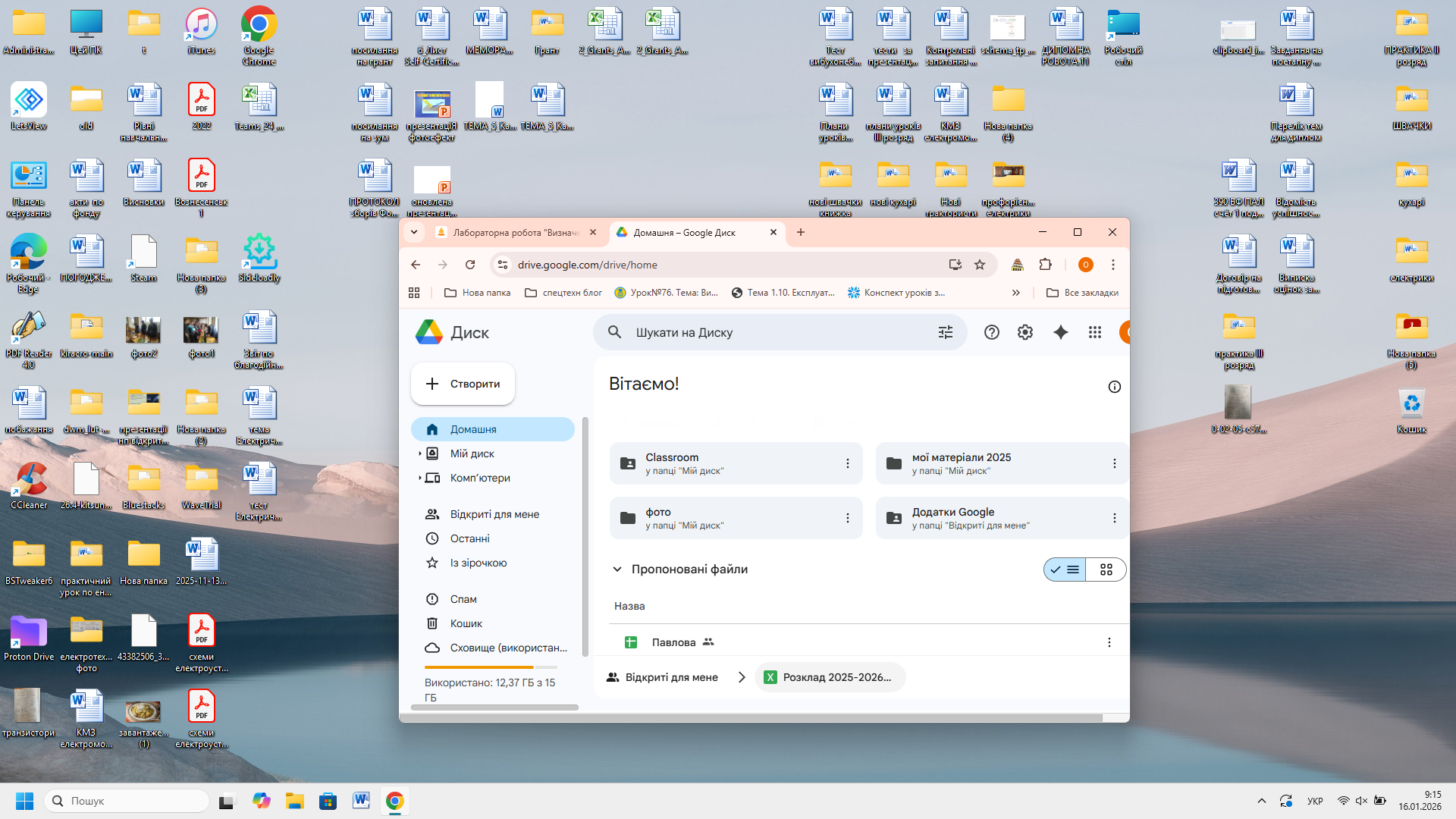This screenshot has width=1456, height=819.
Task: Switch suggested files to list view
Action: tap(1065, 570)
